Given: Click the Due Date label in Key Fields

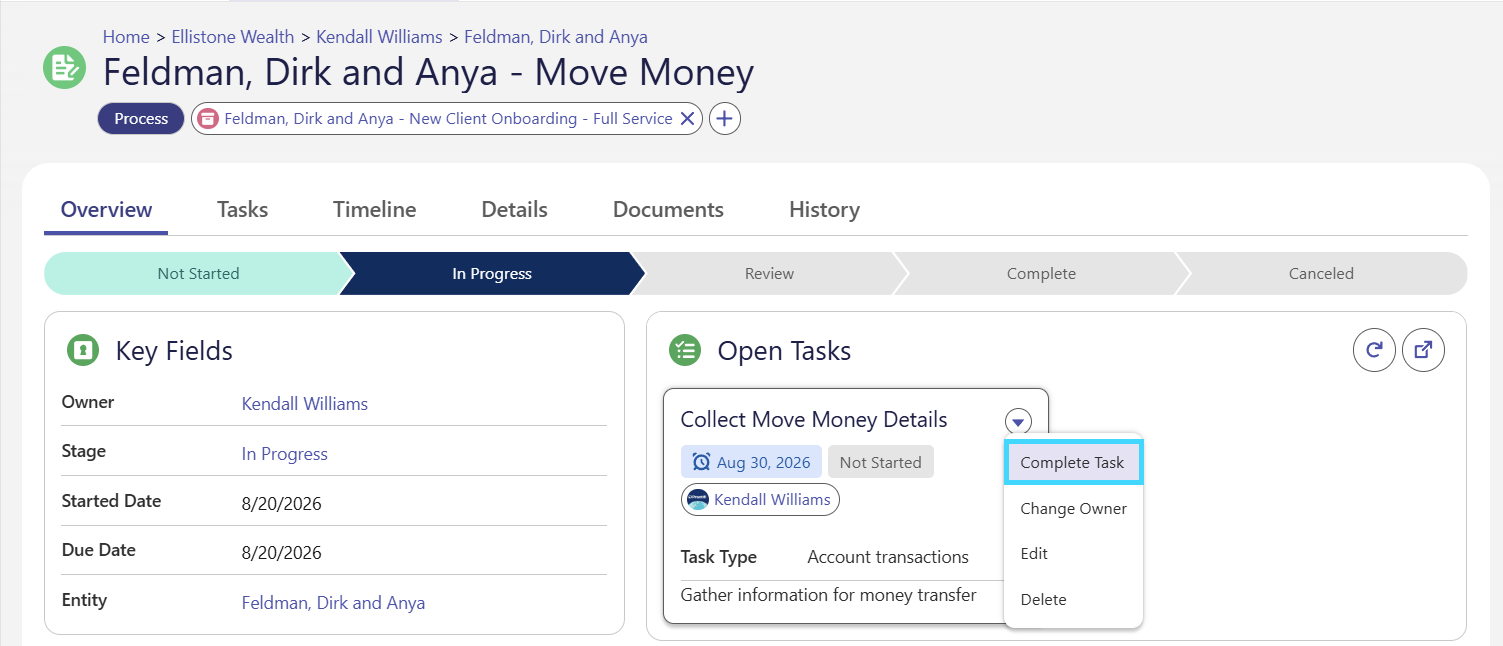Looking at the screenshot, I should [x=99, y=550].
